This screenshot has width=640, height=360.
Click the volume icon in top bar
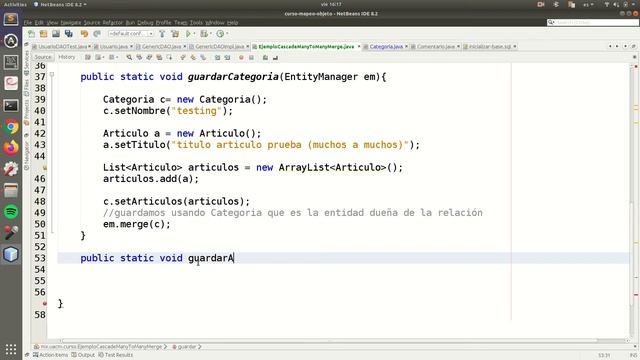(x=616, y=4)
